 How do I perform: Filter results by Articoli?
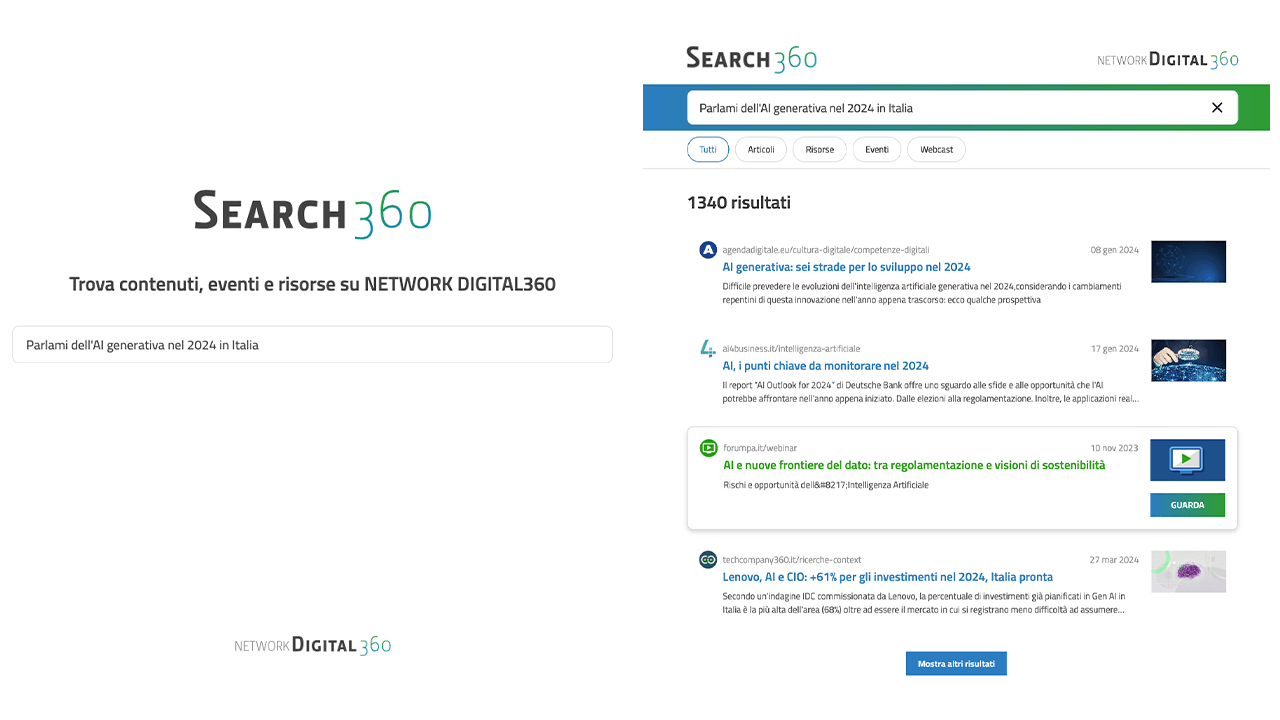point(761,150)
